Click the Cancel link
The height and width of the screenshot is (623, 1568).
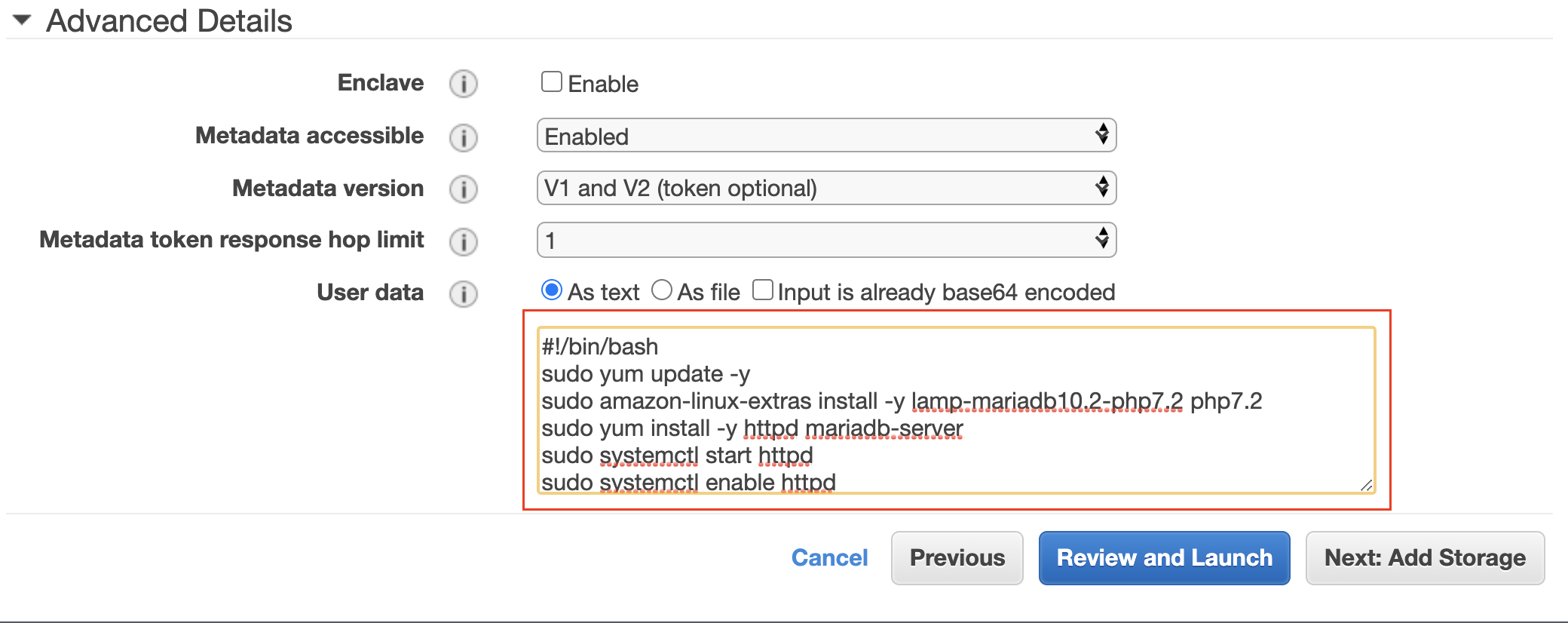coord(829,557)
